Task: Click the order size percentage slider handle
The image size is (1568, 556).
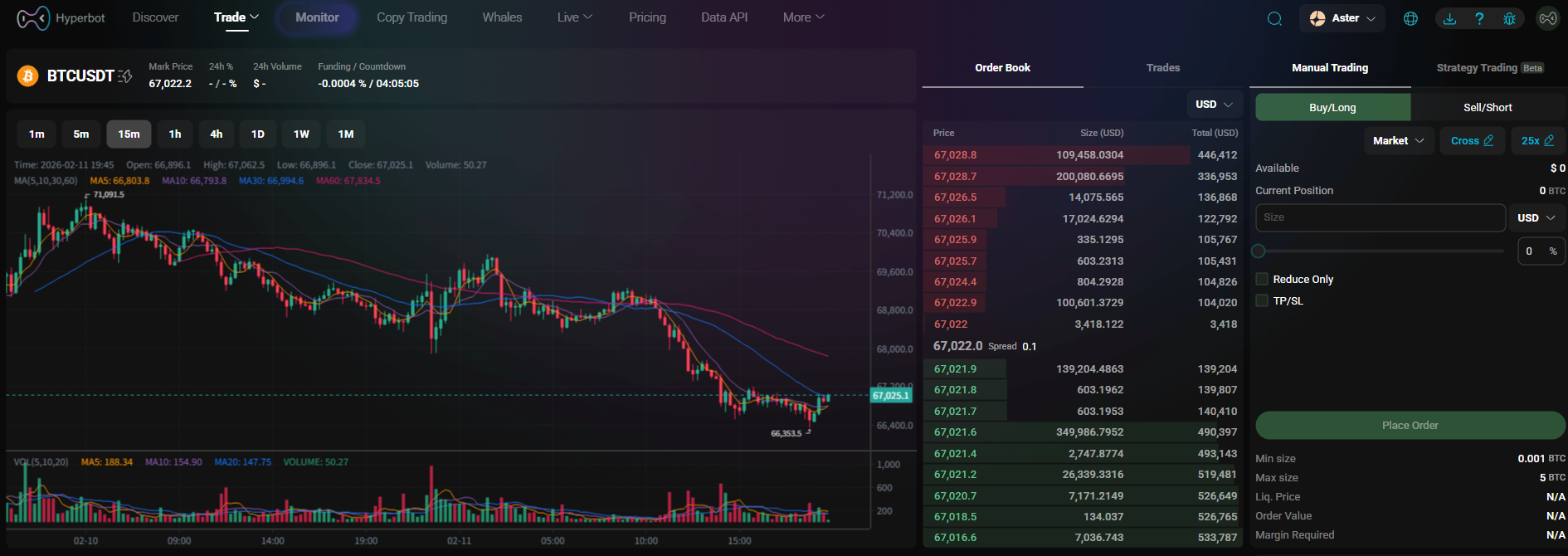Action: [1259, 251]
